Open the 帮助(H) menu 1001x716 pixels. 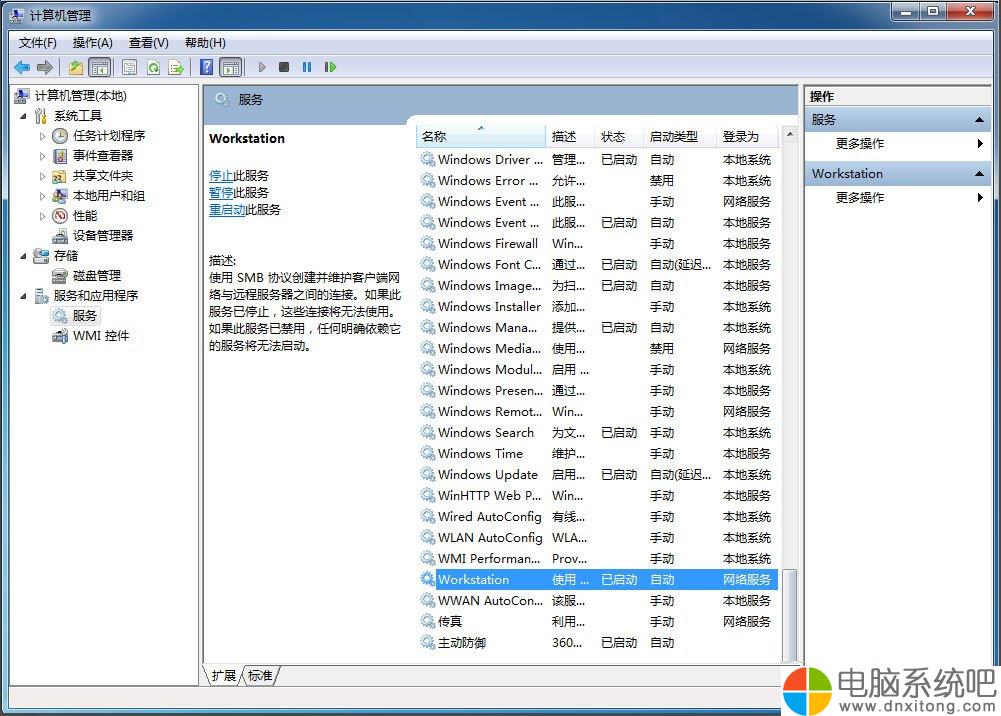pos(205,43)
